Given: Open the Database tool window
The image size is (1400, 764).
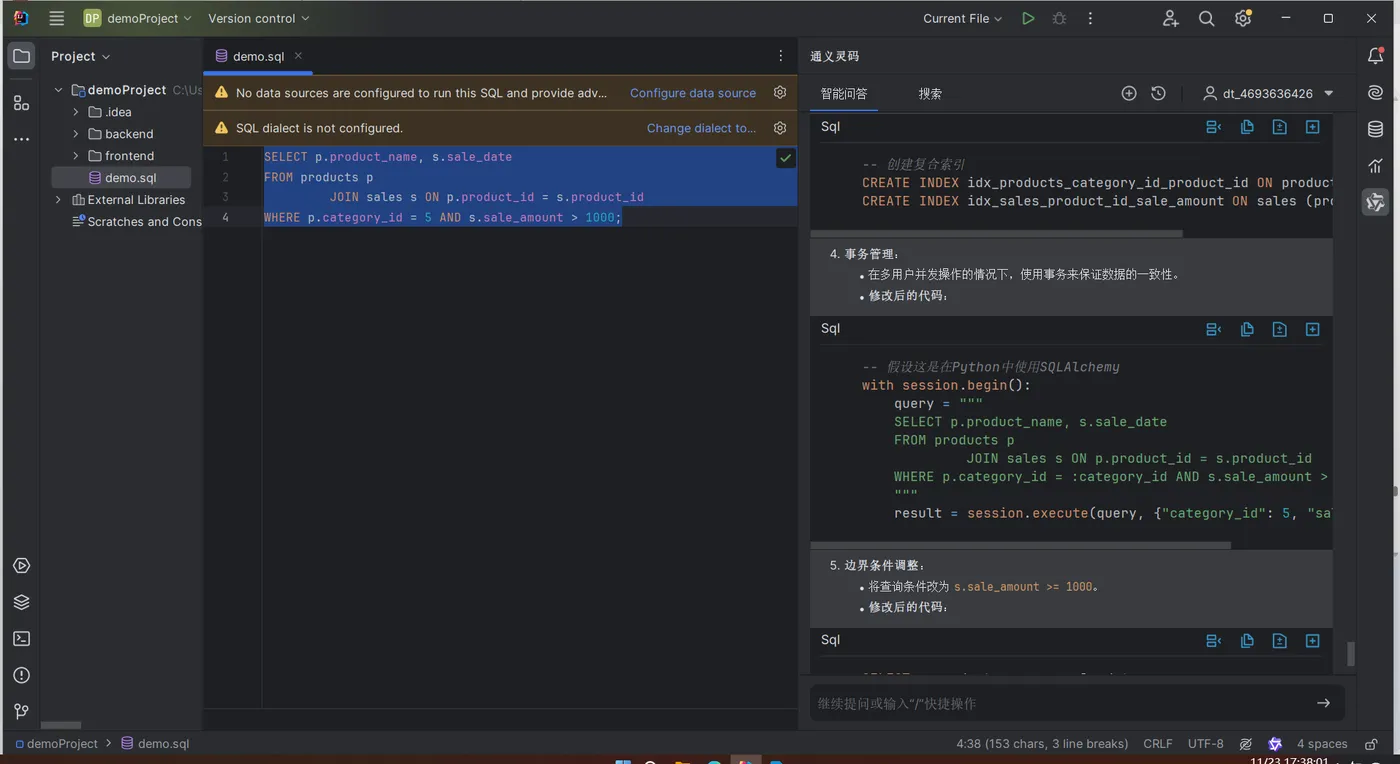Looking at the screenshot, I should pos(1376,129).
